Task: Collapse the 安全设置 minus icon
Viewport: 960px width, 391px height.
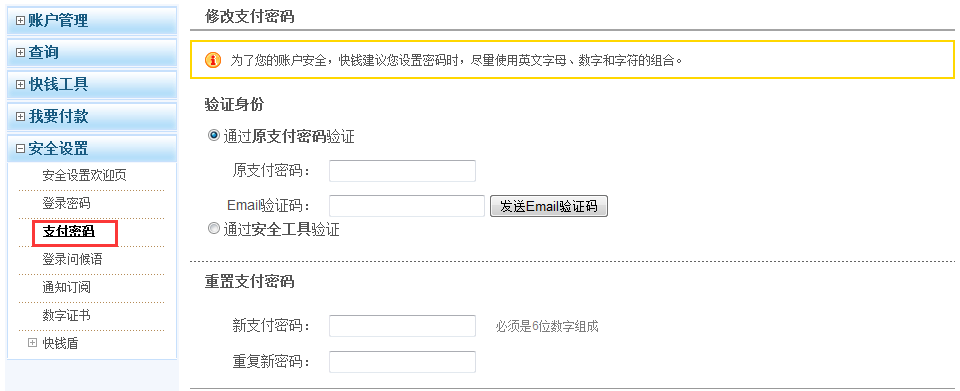Action: [x=21, y=148]
